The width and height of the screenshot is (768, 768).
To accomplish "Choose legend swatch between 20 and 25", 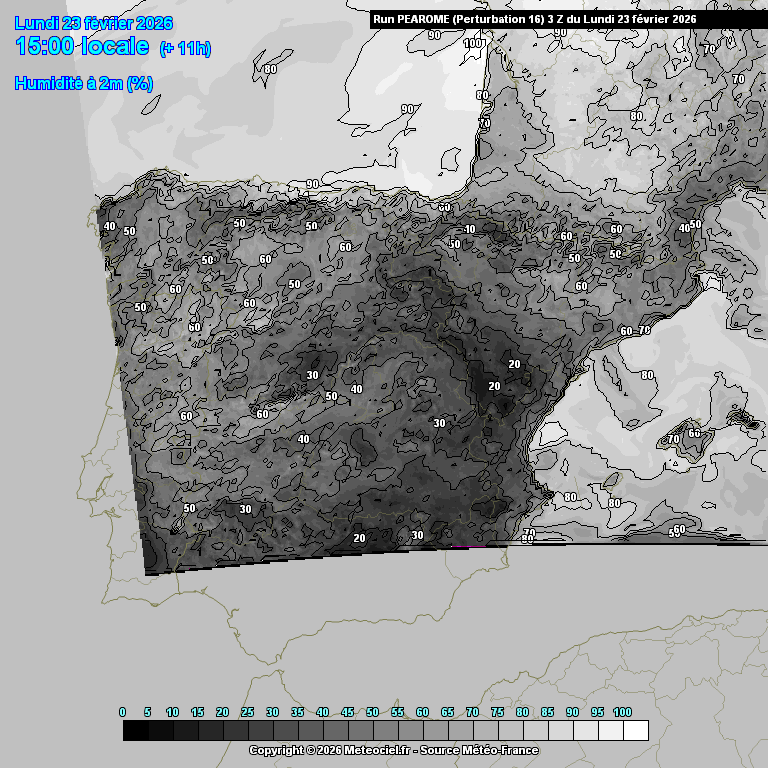I will pos(235,731).
